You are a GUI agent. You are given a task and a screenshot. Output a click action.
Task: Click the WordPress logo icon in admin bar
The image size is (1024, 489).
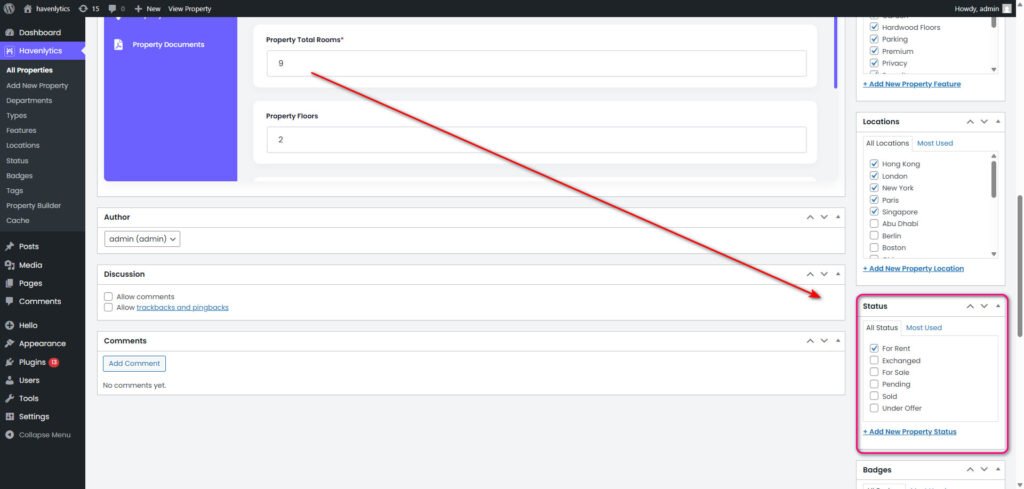(9, 8)
